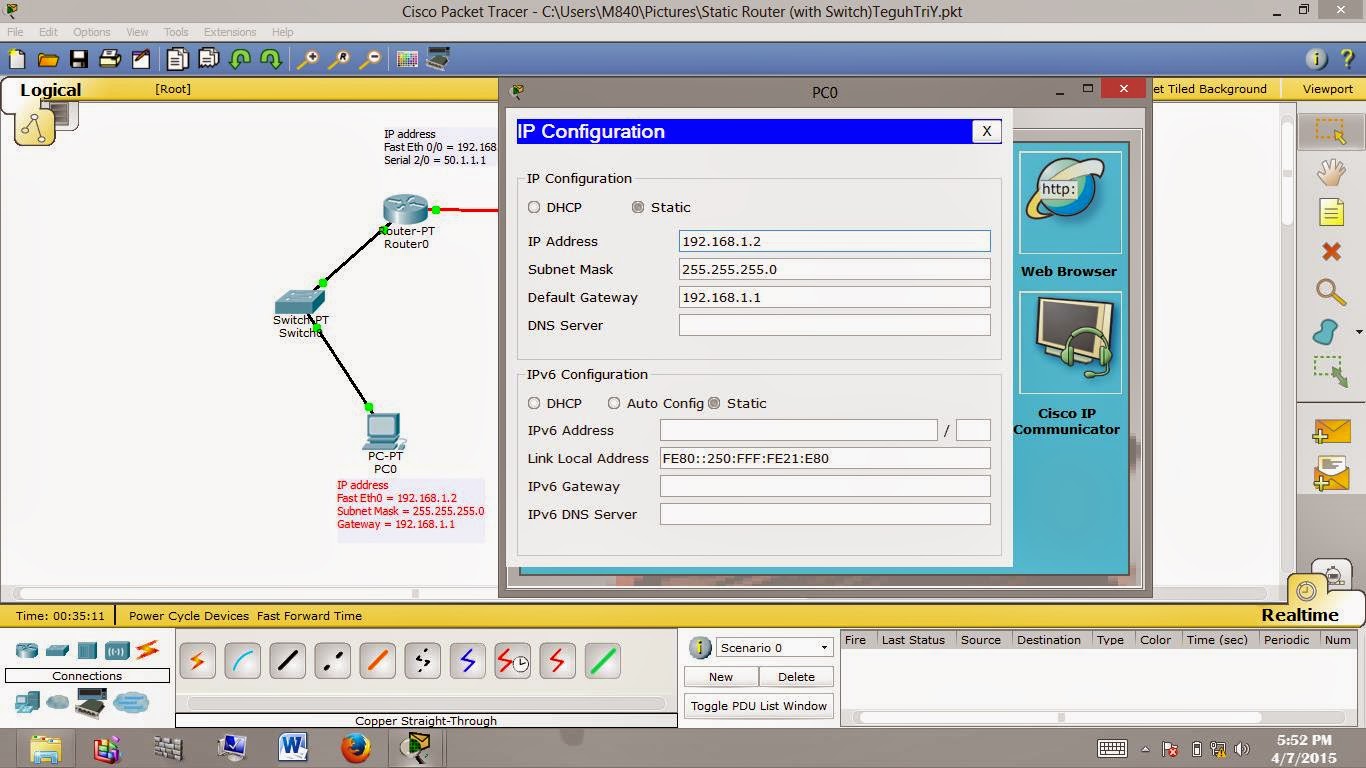Choose the Resize Shape tool

pos(1331,371)
